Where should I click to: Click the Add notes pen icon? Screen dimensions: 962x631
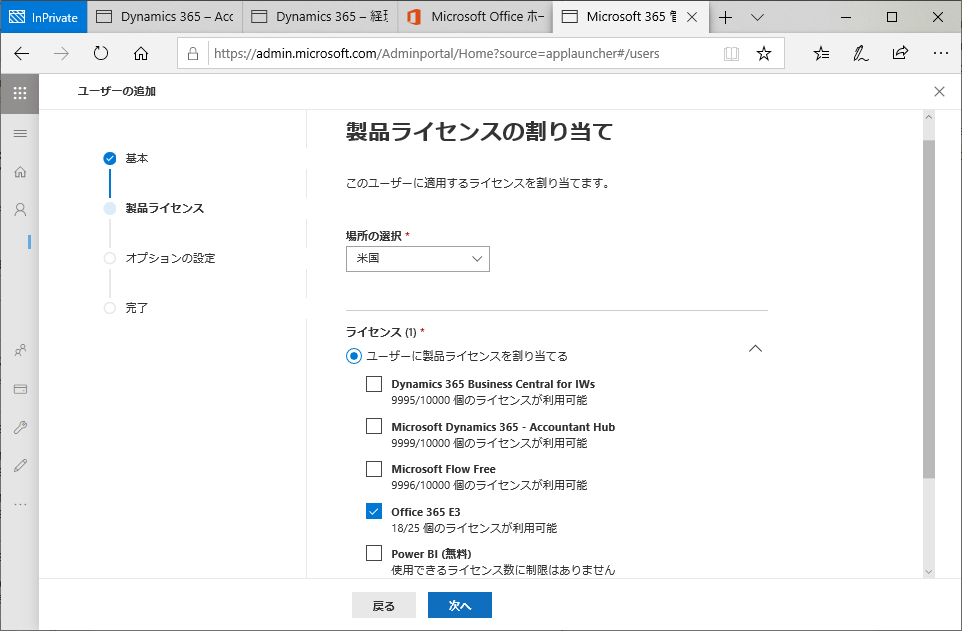pyautogui.click(x=860, y=53)
